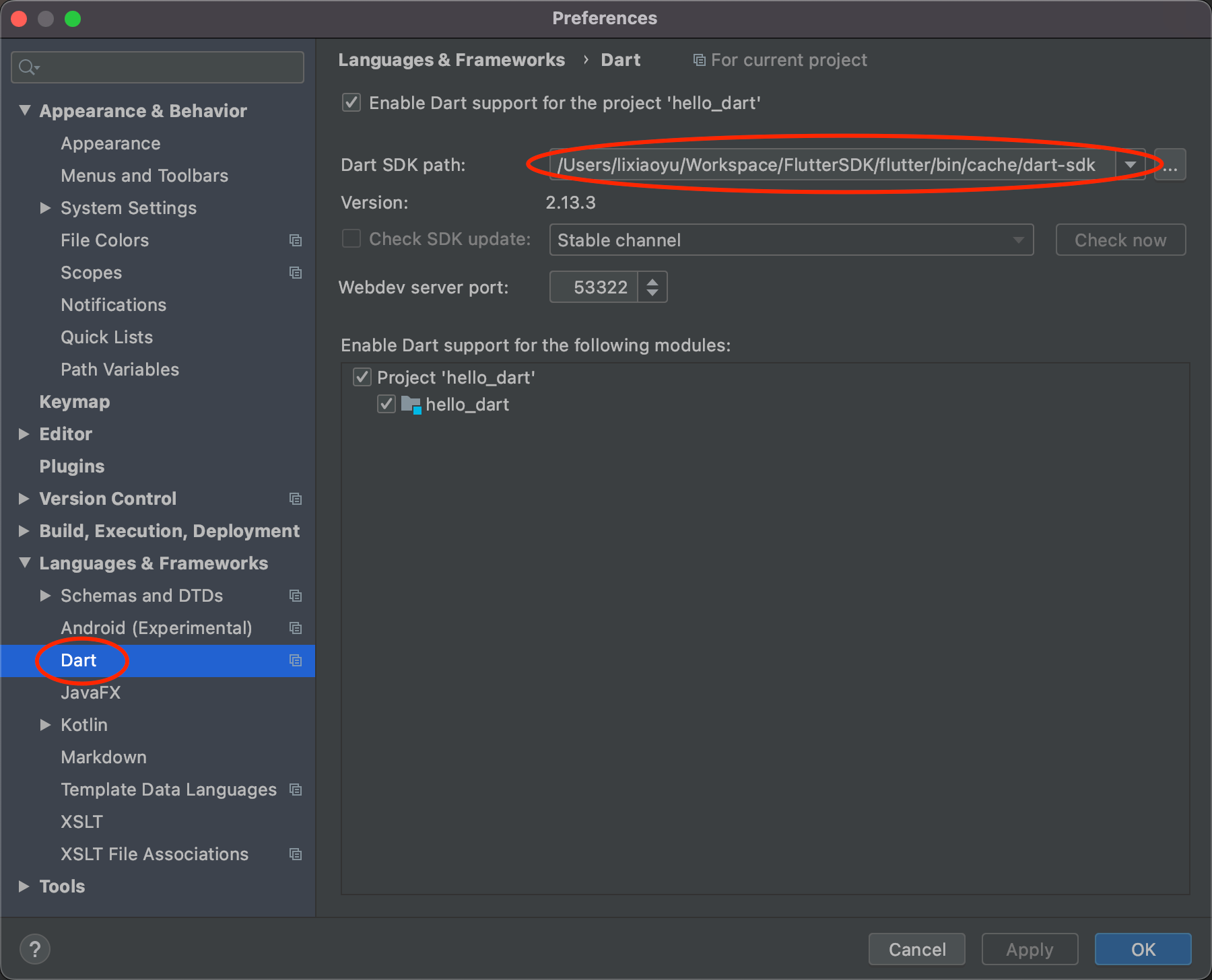Expand the Tools section
Screen dimensions: 1212x980
[24, 886]
